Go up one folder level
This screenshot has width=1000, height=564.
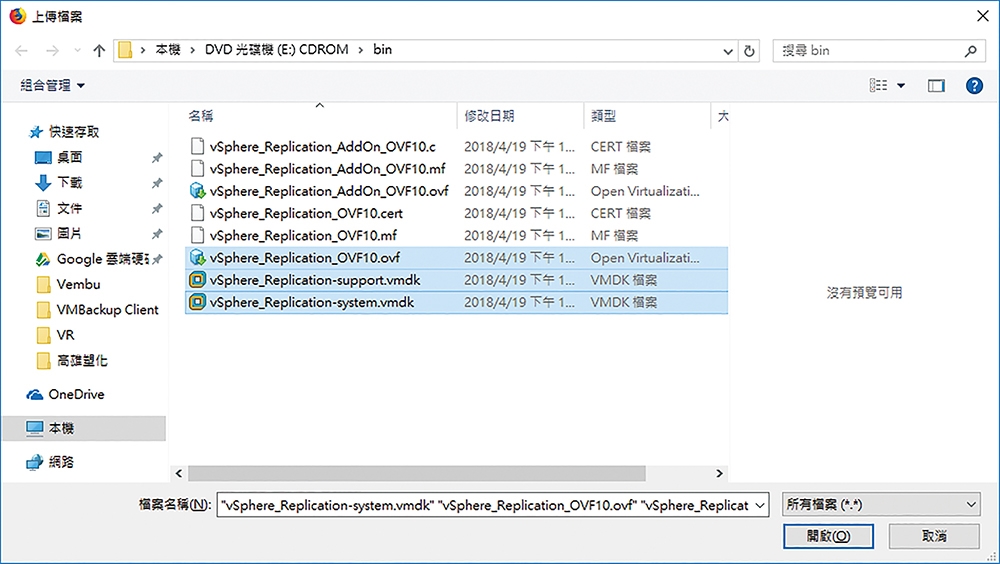[99, 50]
